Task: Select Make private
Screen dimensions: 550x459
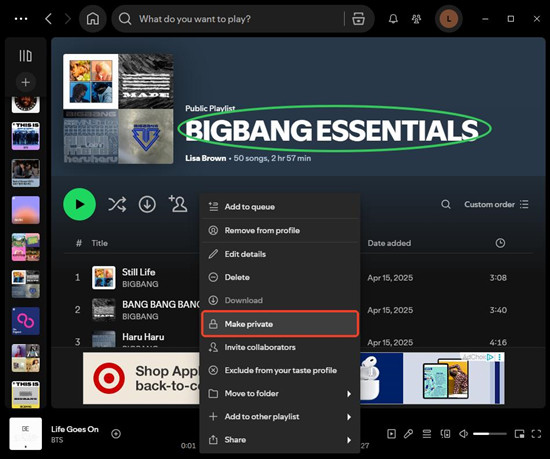Action: click(x=280, y=324)
